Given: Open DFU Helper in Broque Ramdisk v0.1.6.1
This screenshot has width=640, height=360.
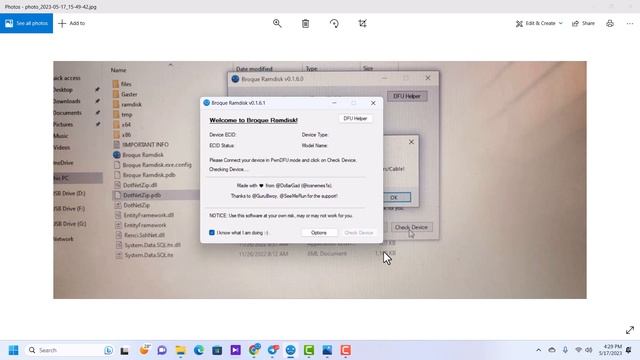Looking at the screenshot, I should (355, 118).
